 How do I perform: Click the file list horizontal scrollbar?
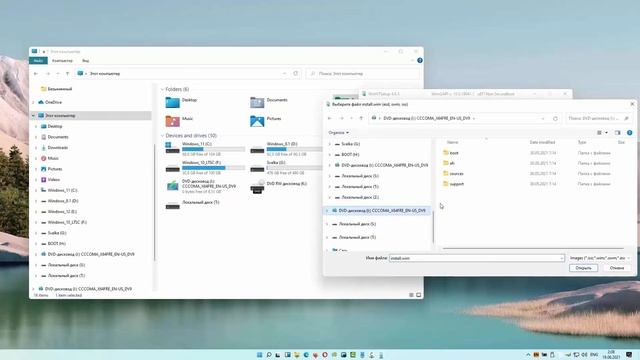533,248
